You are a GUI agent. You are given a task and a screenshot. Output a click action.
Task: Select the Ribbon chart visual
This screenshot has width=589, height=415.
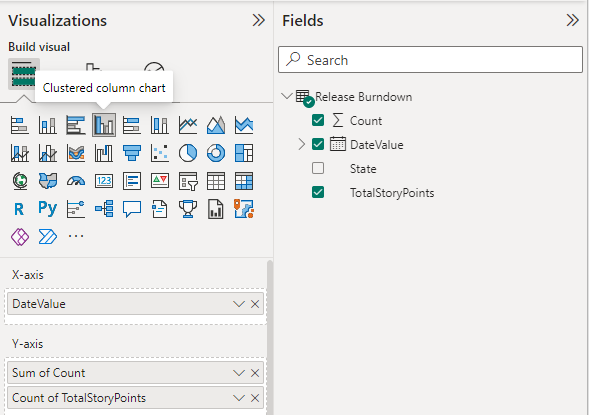(76, 153)
